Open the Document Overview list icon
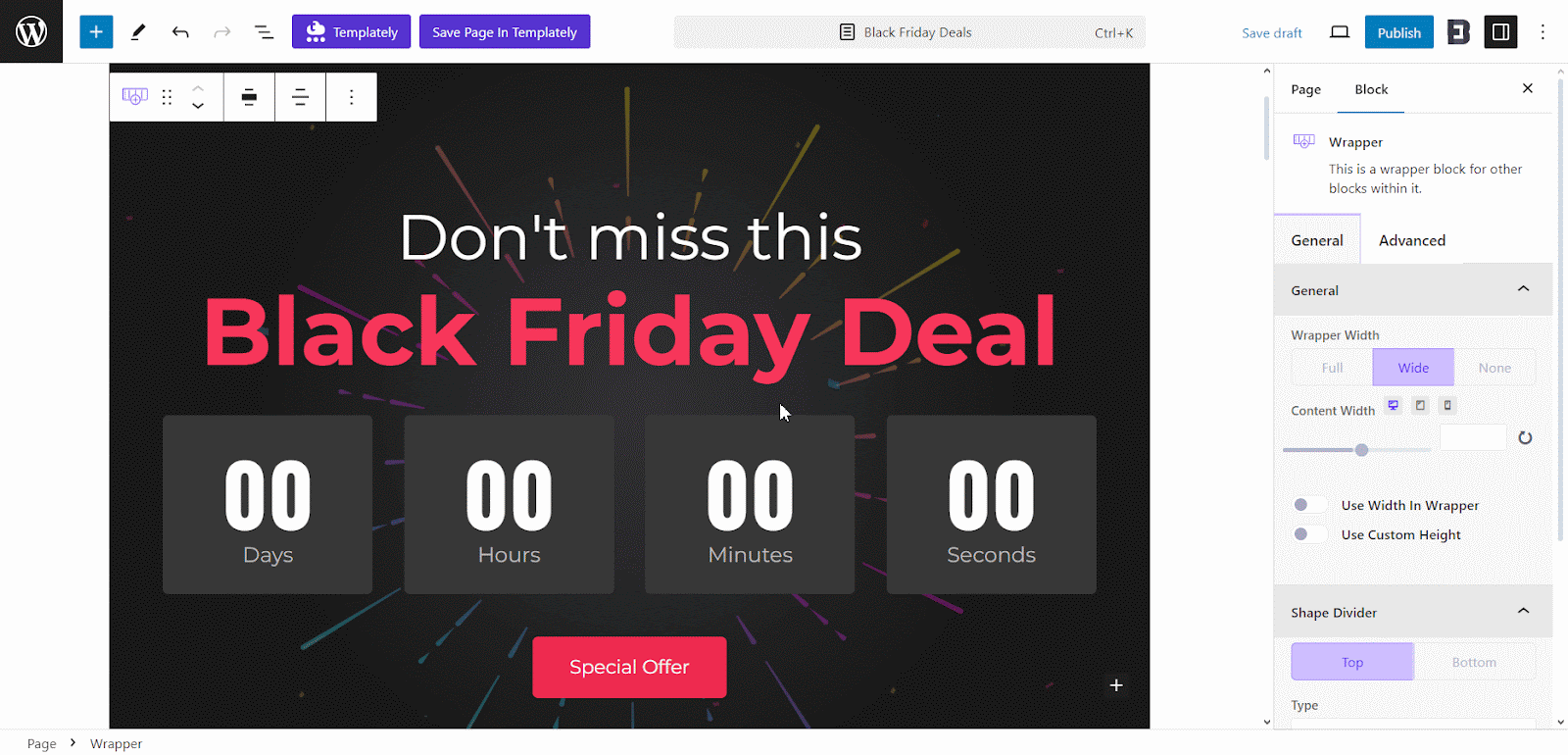This screenshot has height=755, width=1568. (x=264, y=32)
